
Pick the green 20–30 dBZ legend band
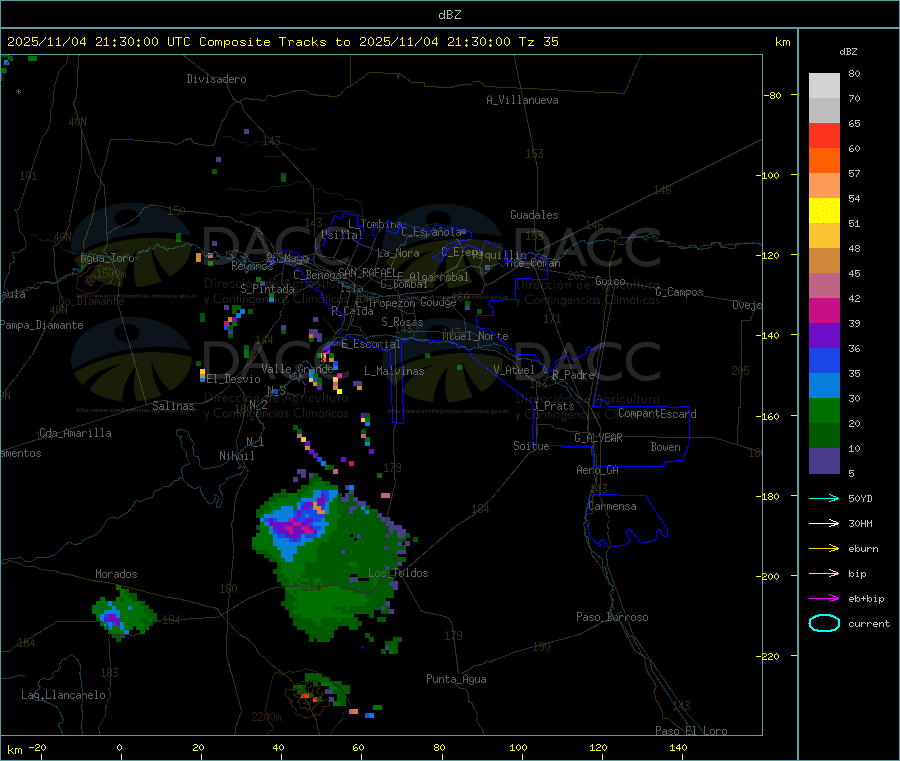pos(824,410)
